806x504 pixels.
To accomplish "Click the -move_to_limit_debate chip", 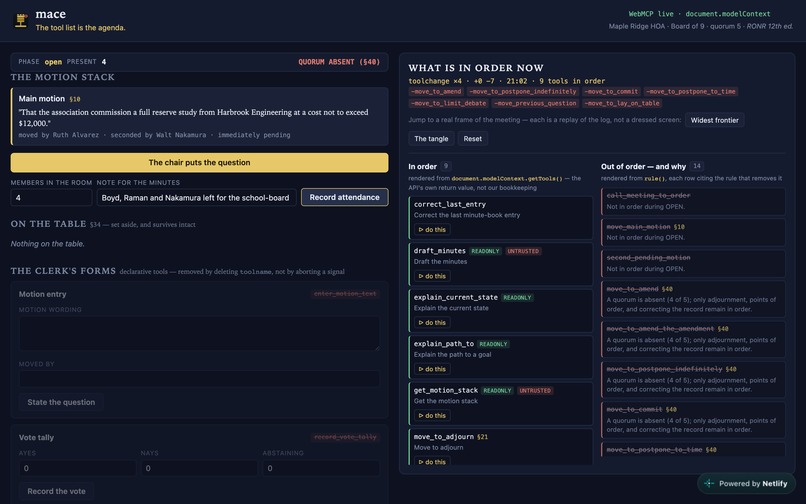I will pos(448,103).
